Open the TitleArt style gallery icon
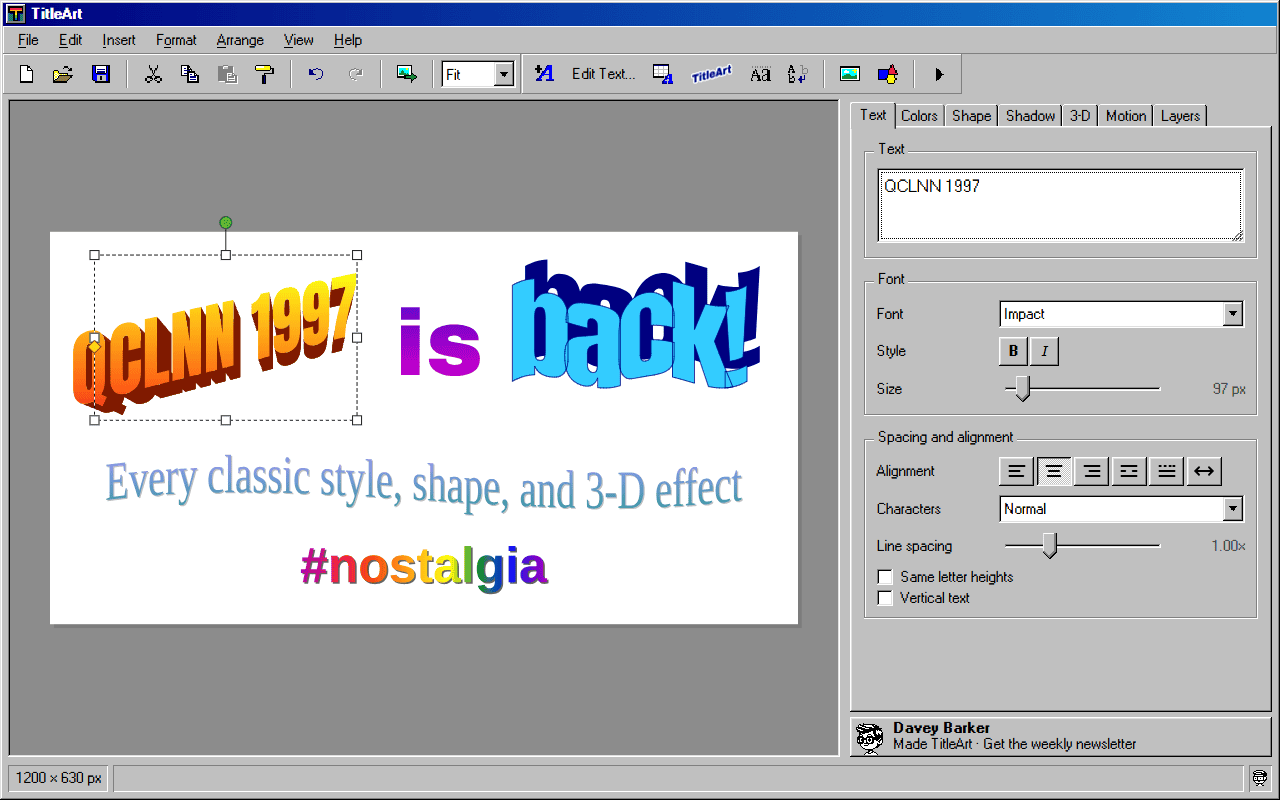Viewport: 1280px width, 800px height. [711, 74]
